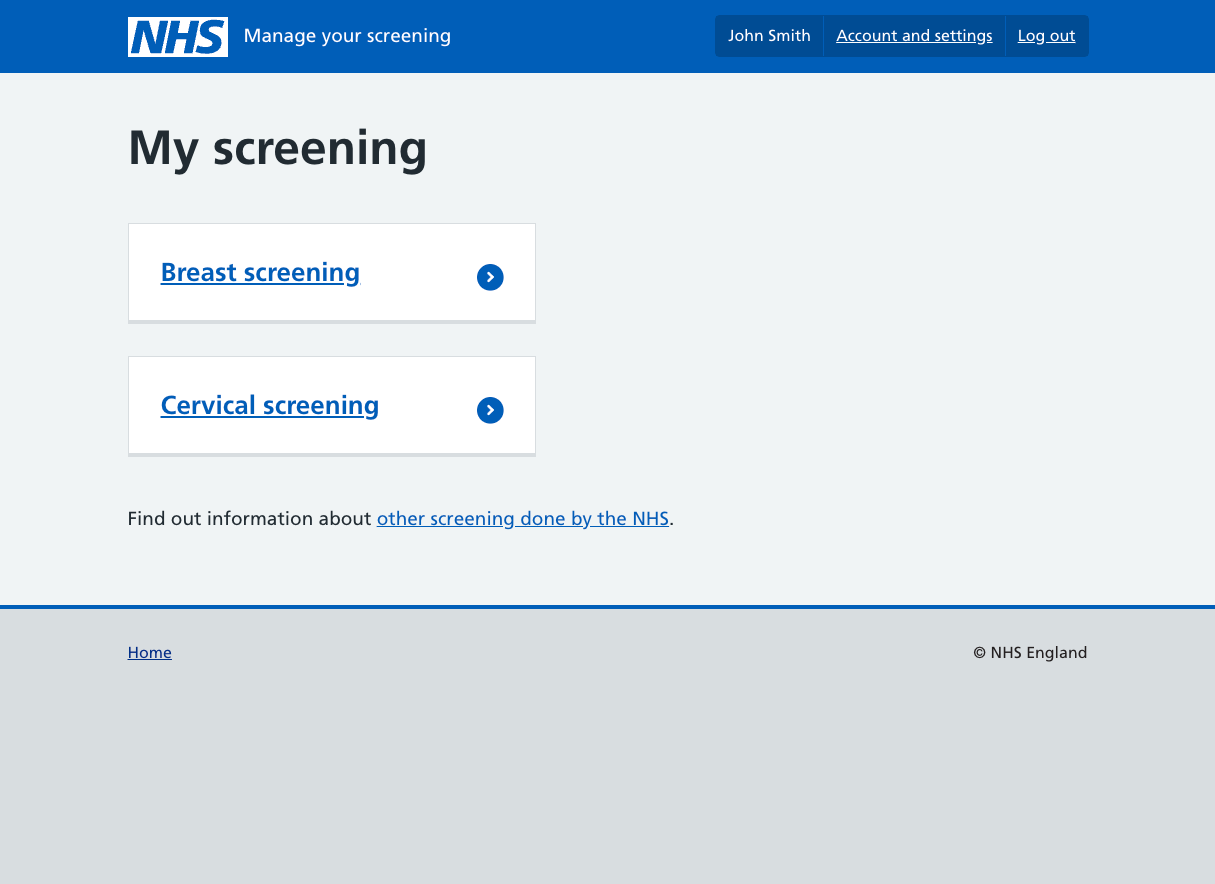Image resolution: width=1215 pixels, height=884 pixels.
Task: Click the 'My screening' page heading
Action: coord(278,148)
